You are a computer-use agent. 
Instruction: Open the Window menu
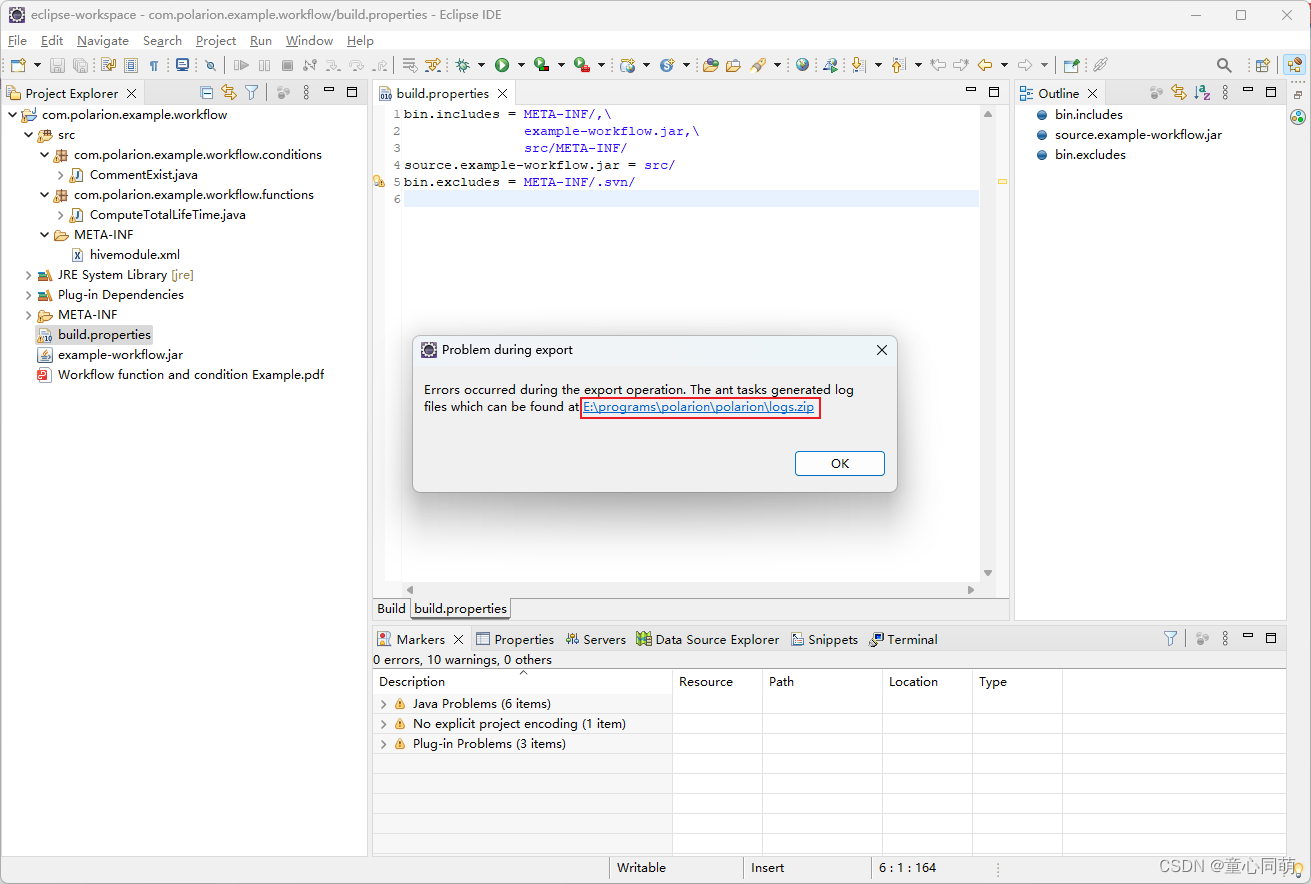pos(309,41)
